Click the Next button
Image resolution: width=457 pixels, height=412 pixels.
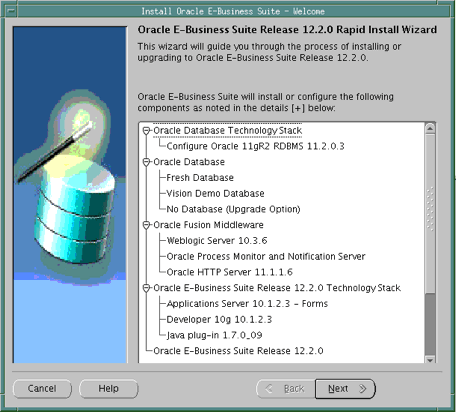[x=345, y=389]
